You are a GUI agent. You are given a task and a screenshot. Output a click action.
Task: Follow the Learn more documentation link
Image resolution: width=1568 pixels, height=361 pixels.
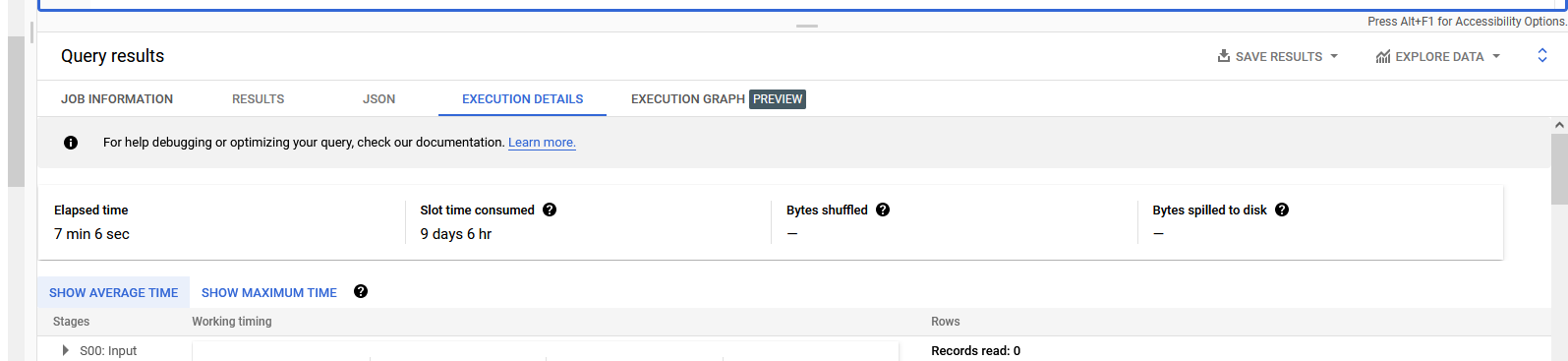point(542,143)
